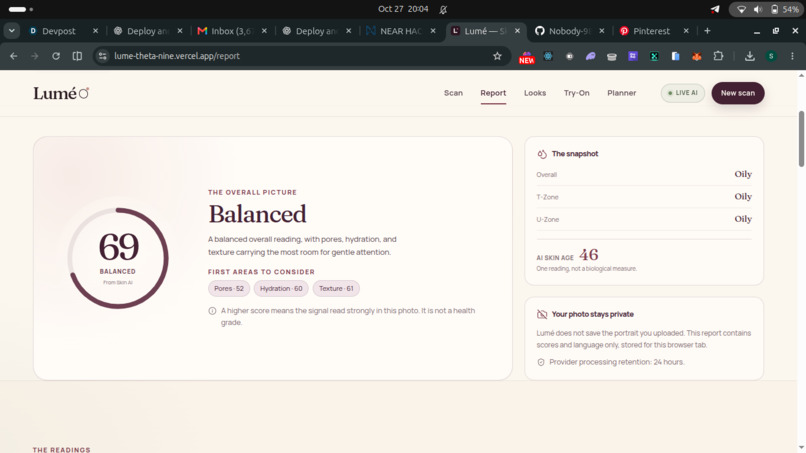Open the Looks nav item
This screenshot has width=806, height=453.
[535, 93]
